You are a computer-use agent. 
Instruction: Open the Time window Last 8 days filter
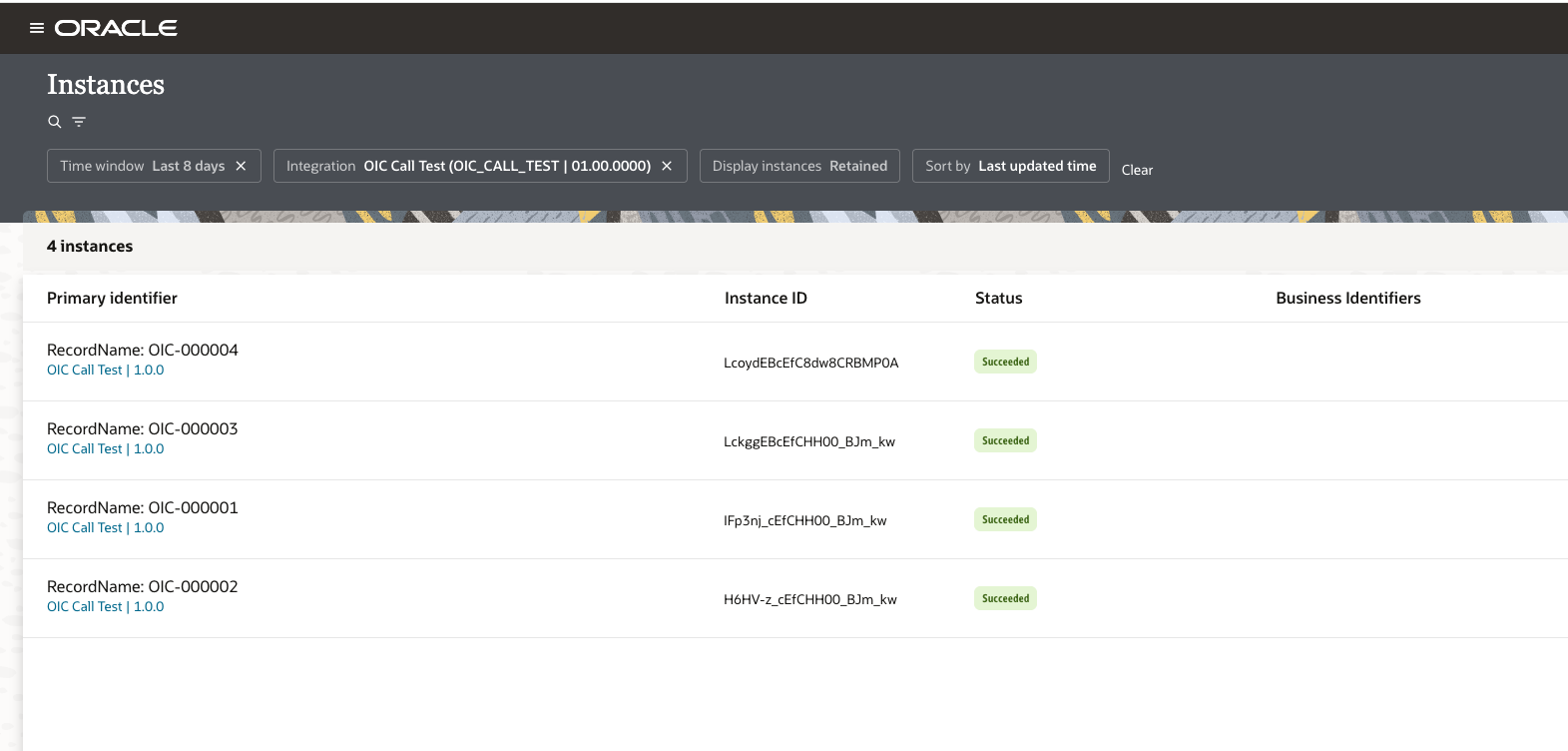pyautogui.click(x=142, y=166)
